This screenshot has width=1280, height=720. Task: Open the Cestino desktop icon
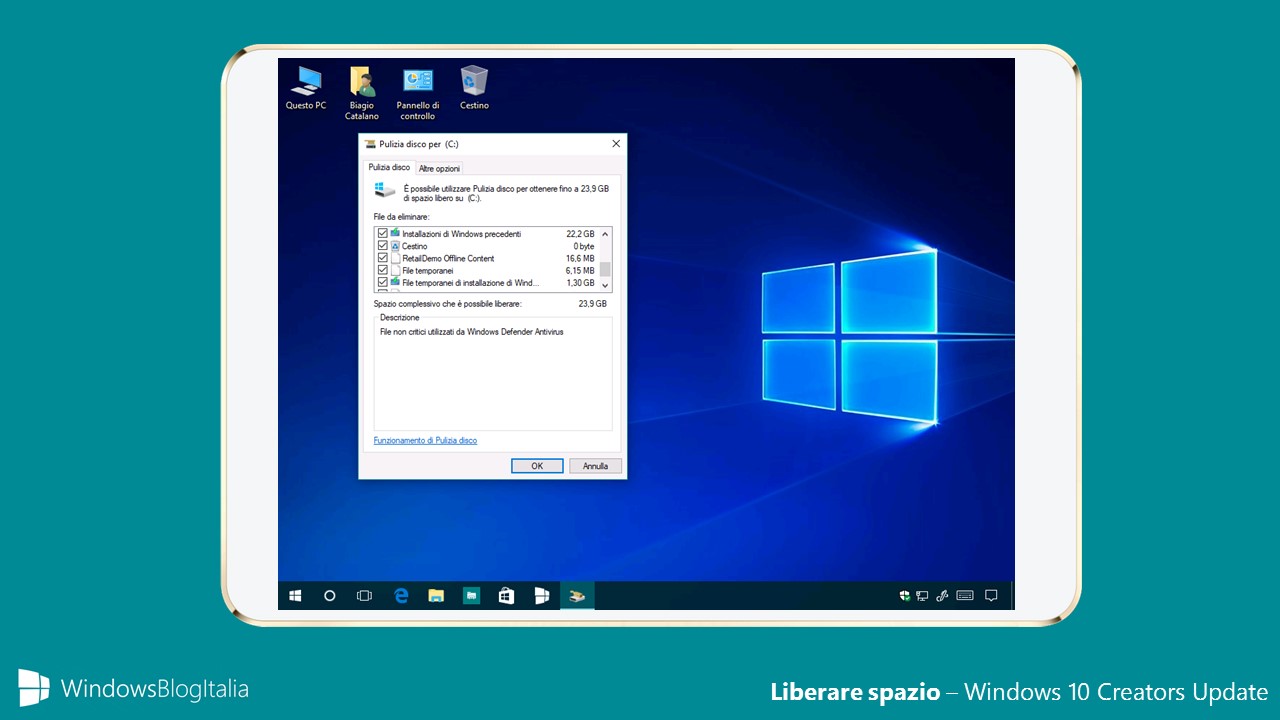pyautogui.click(x=474, y=88)
